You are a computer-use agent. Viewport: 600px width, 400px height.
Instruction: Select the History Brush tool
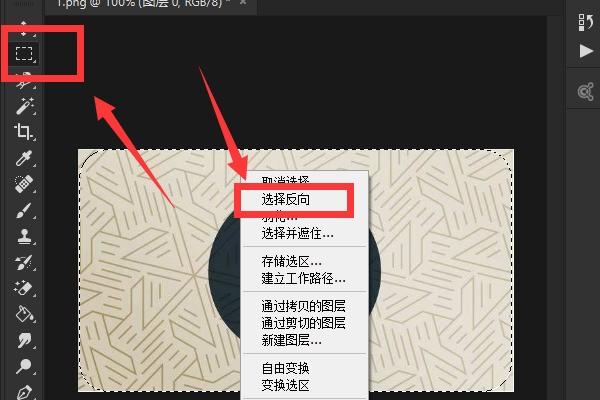coord(24,262)
